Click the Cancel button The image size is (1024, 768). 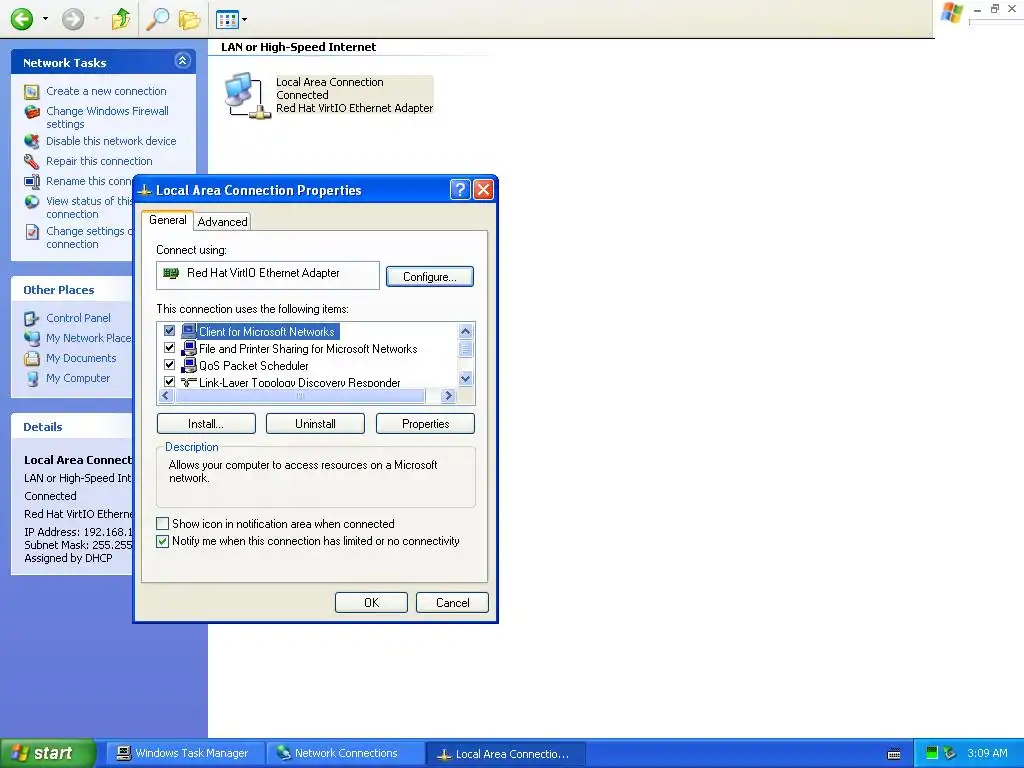tap(453, 603)
